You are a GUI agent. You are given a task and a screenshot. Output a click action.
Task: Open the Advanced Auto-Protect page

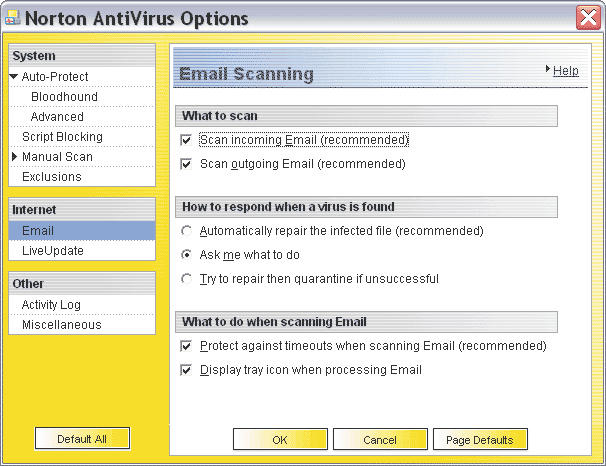[57, 117]
